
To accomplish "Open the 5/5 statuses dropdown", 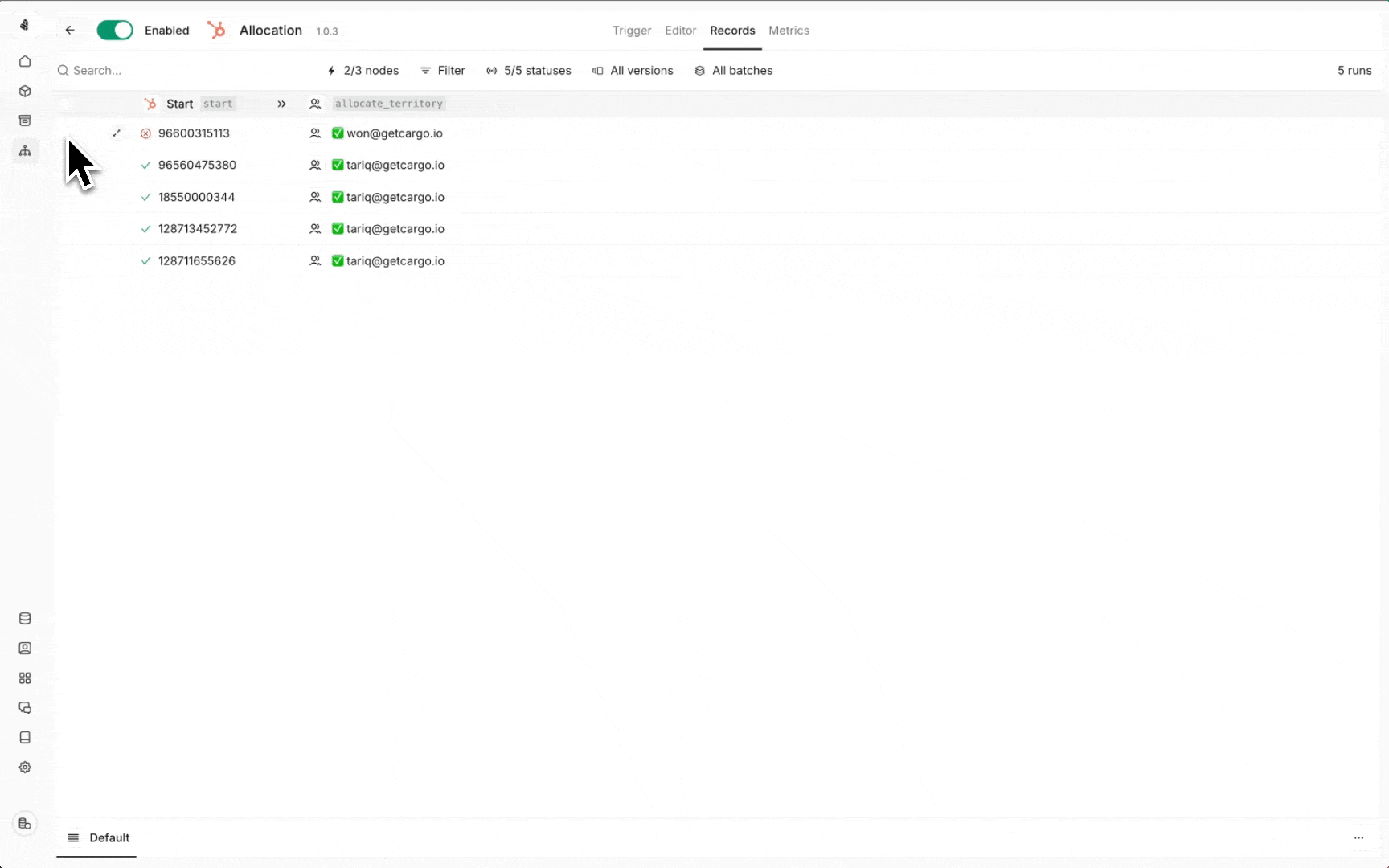I will point(529,71).
